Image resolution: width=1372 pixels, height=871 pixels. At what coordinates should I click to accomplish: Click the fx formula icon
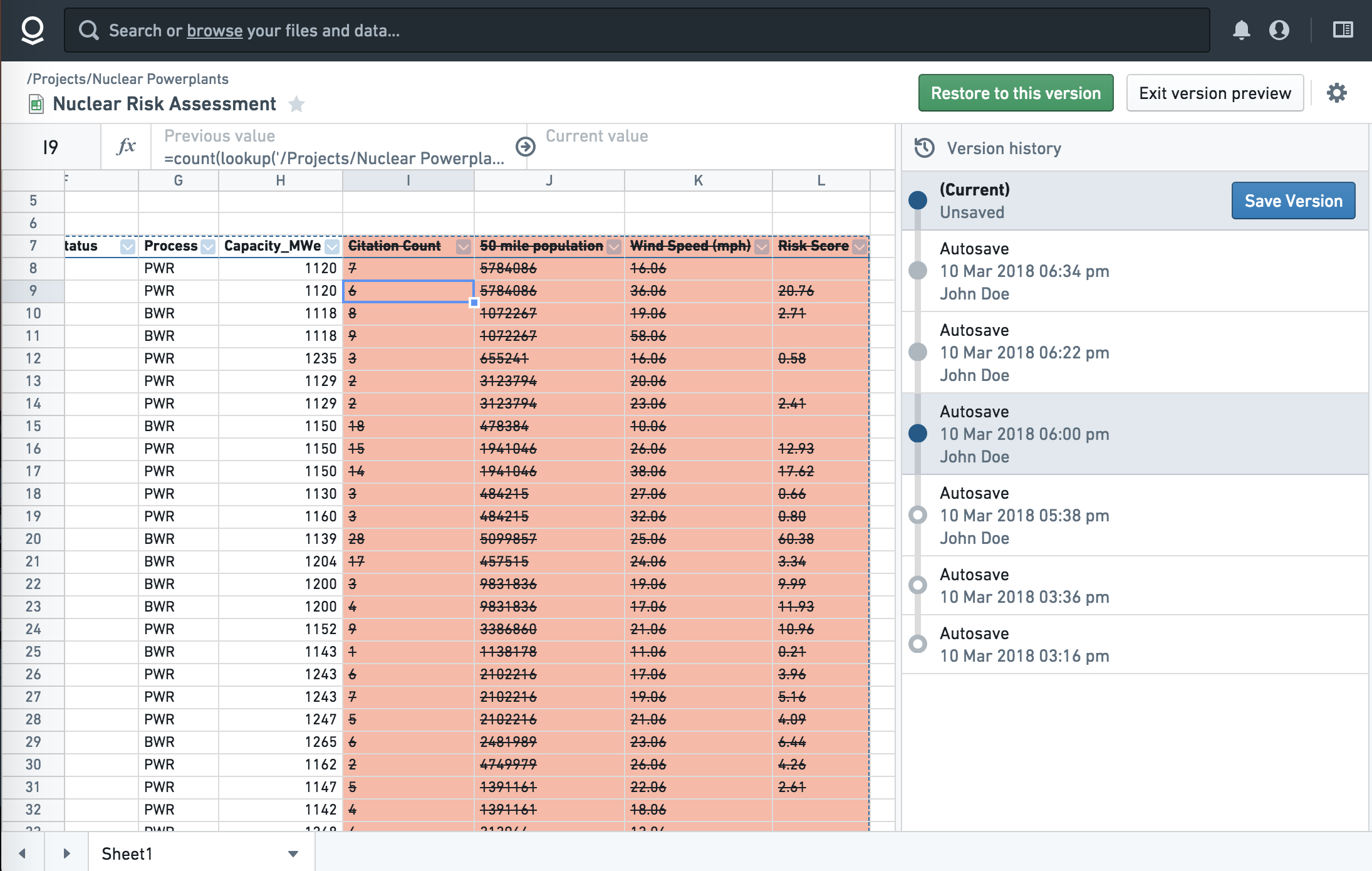126,147
